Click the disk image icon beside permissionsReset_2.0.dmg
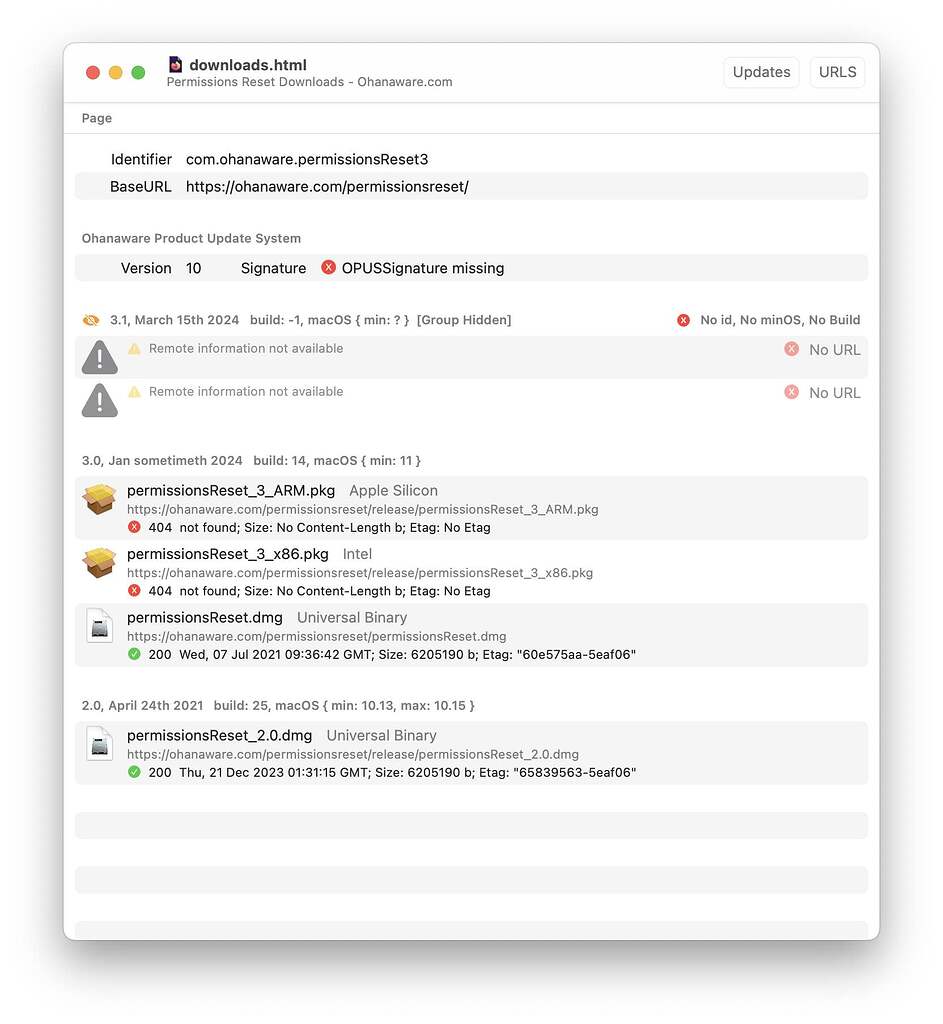The width and height of the screenshot is (943, 1024). tap(99, 744)
